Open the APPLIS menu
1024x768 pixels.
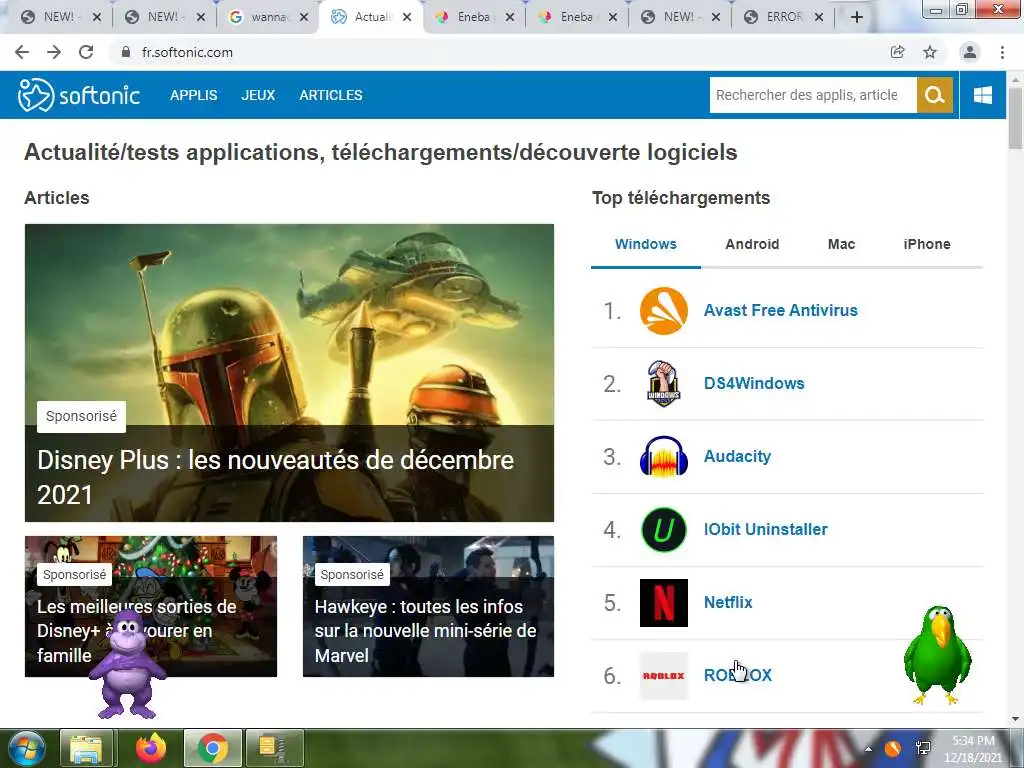pyautogui.click(x=193, y=95)
